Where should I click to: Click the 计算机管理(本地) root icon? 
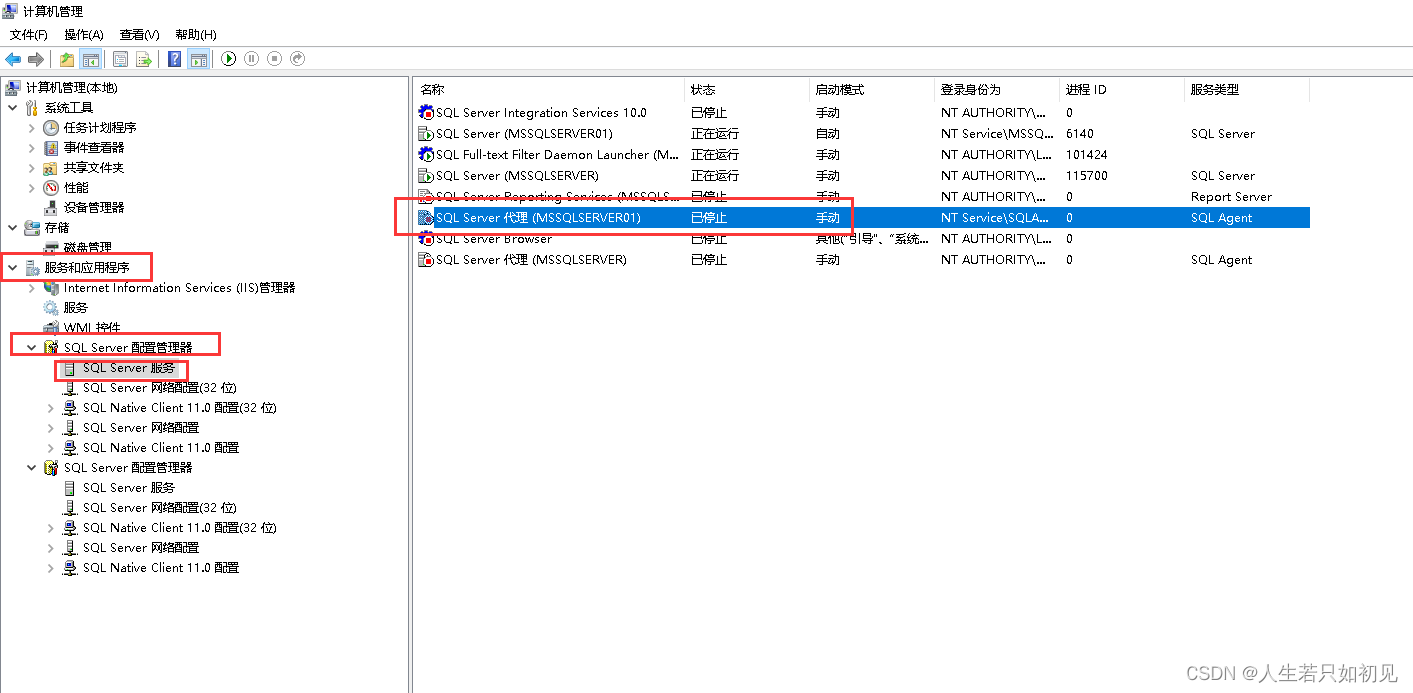pyautogui.click(x=13, y=88)
